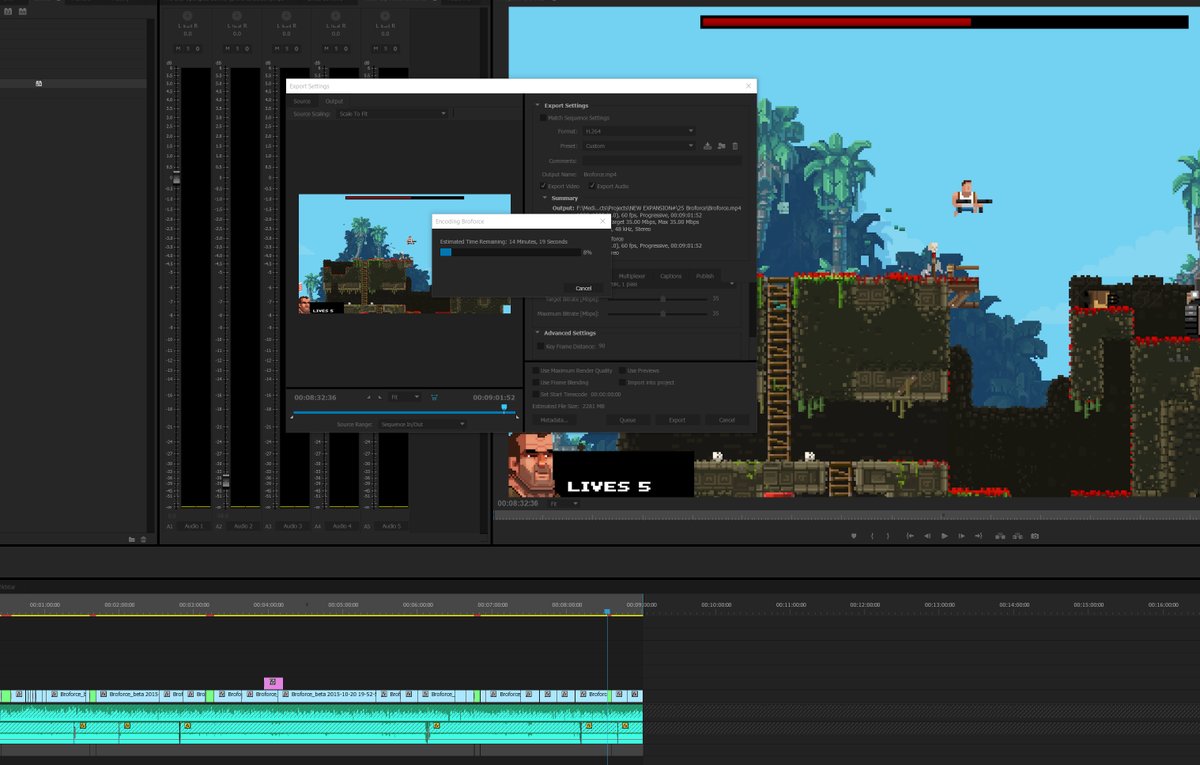The image size is (1200, 765).
Task: Click the Queue button
Action: (627, 420)
